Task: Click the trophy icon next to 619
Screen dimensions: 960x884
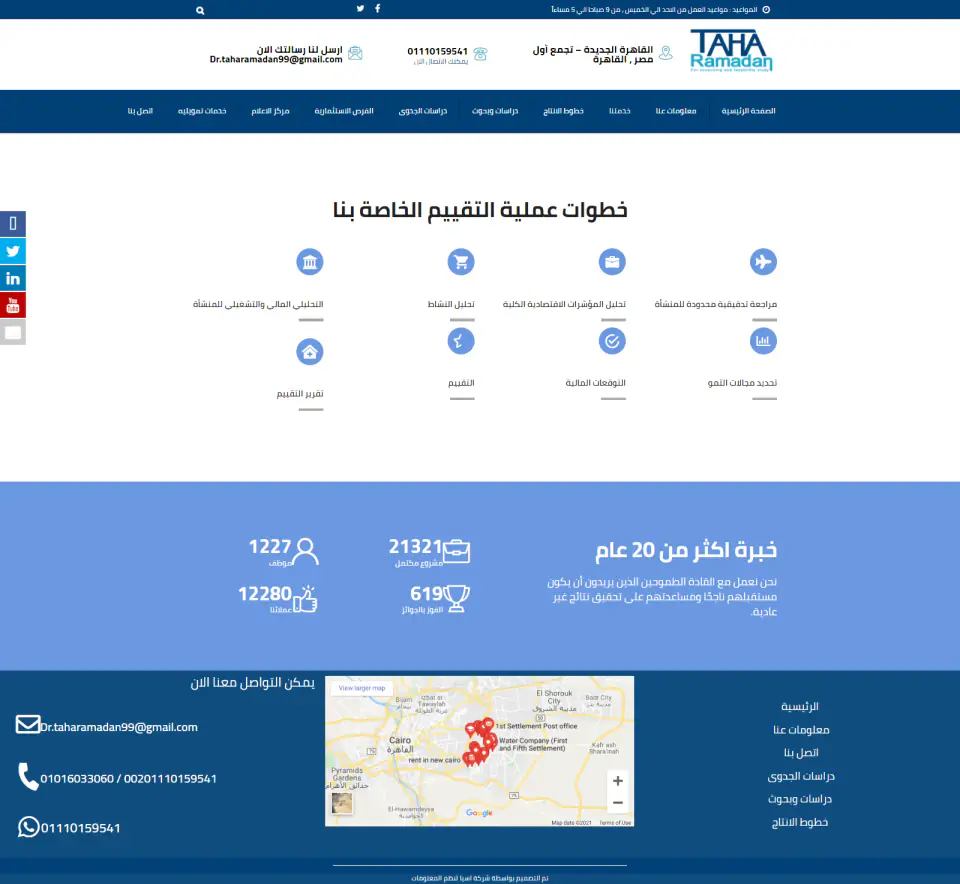Action: [x=457, y=598]
